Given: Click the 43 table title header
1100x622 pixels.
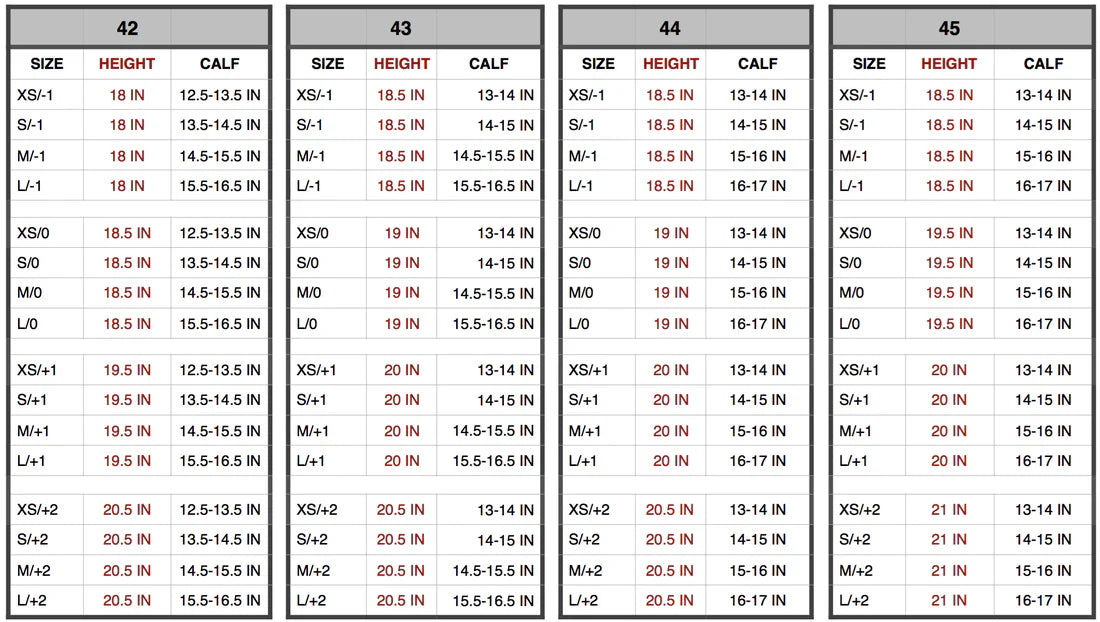Looking at the screenshot, I should pos(401,28).
